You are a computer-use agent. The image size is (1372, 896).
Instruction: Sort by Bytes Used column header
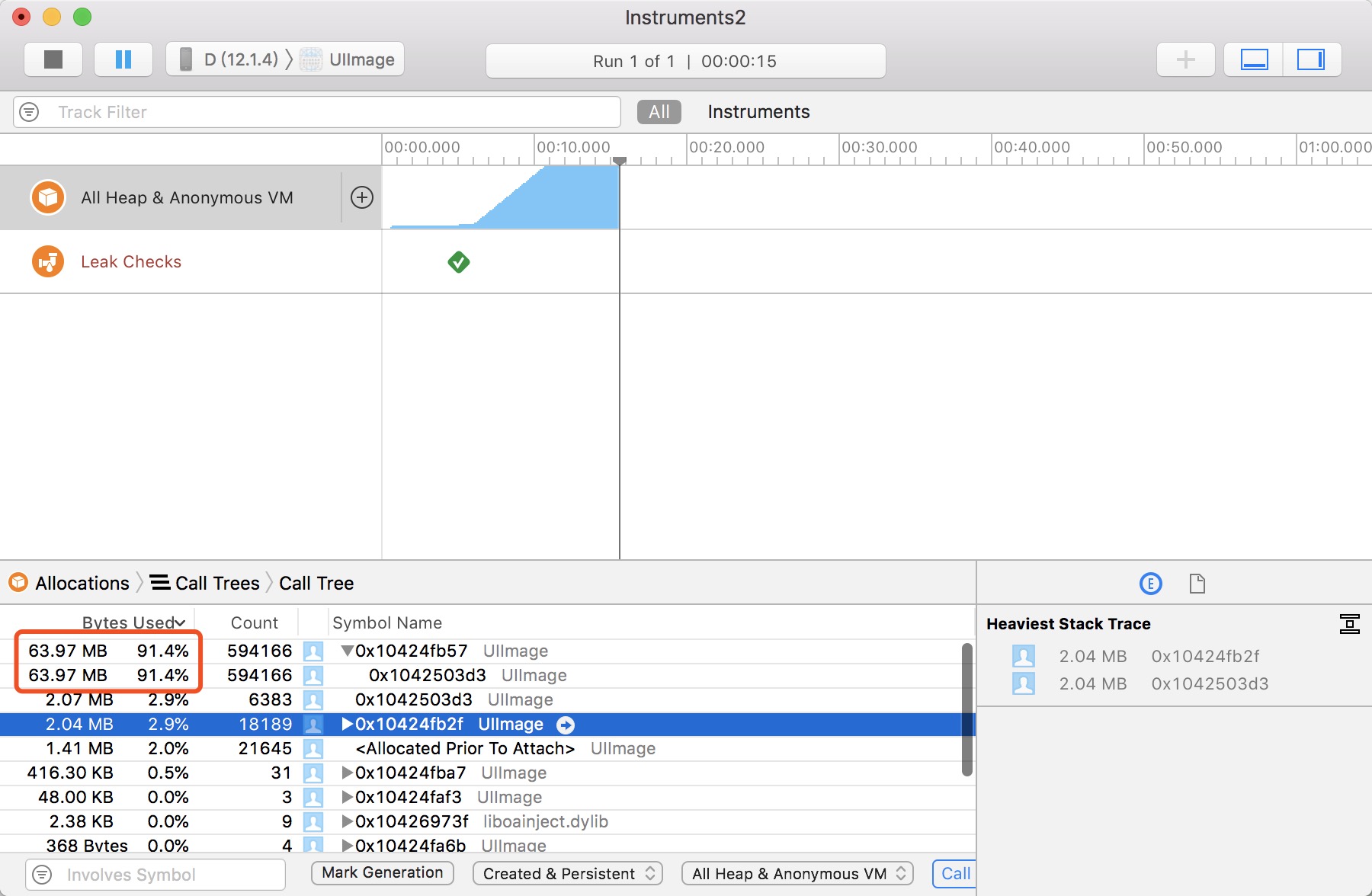coord(134,622)
